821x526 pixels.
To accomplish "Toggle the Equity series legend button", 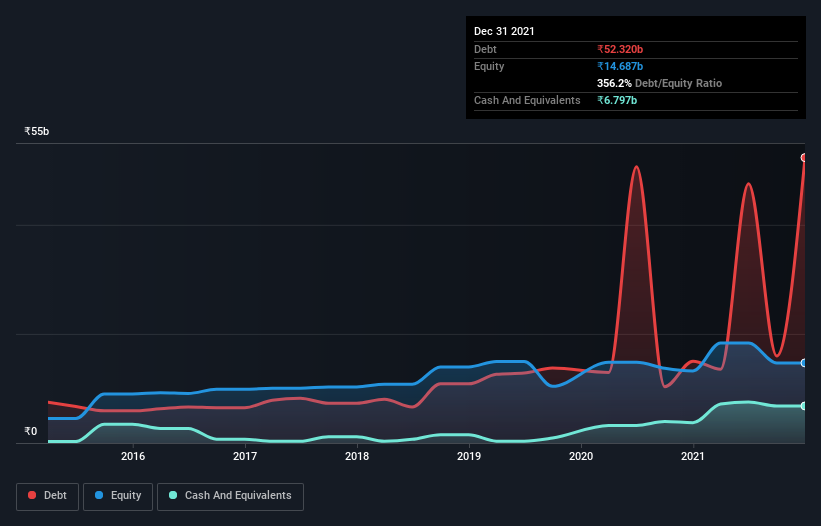I will coord(118,496).
